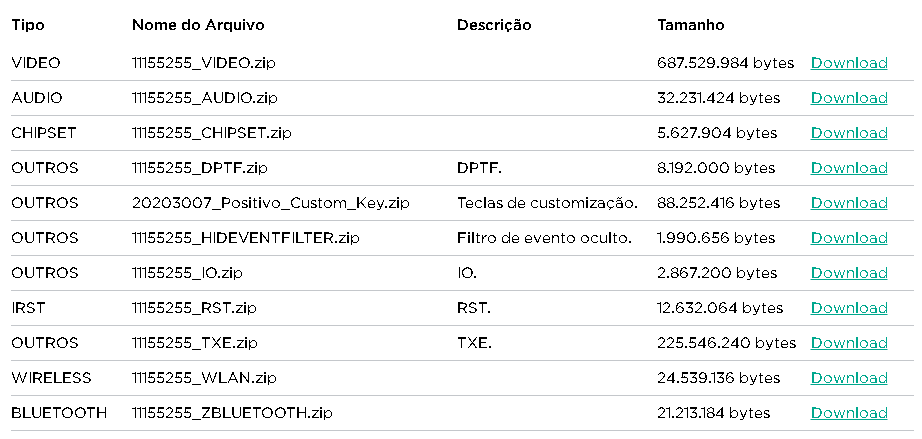Download the AUDIO driver zip
This screenshot has width=922, height=439.
click(849, 98)
